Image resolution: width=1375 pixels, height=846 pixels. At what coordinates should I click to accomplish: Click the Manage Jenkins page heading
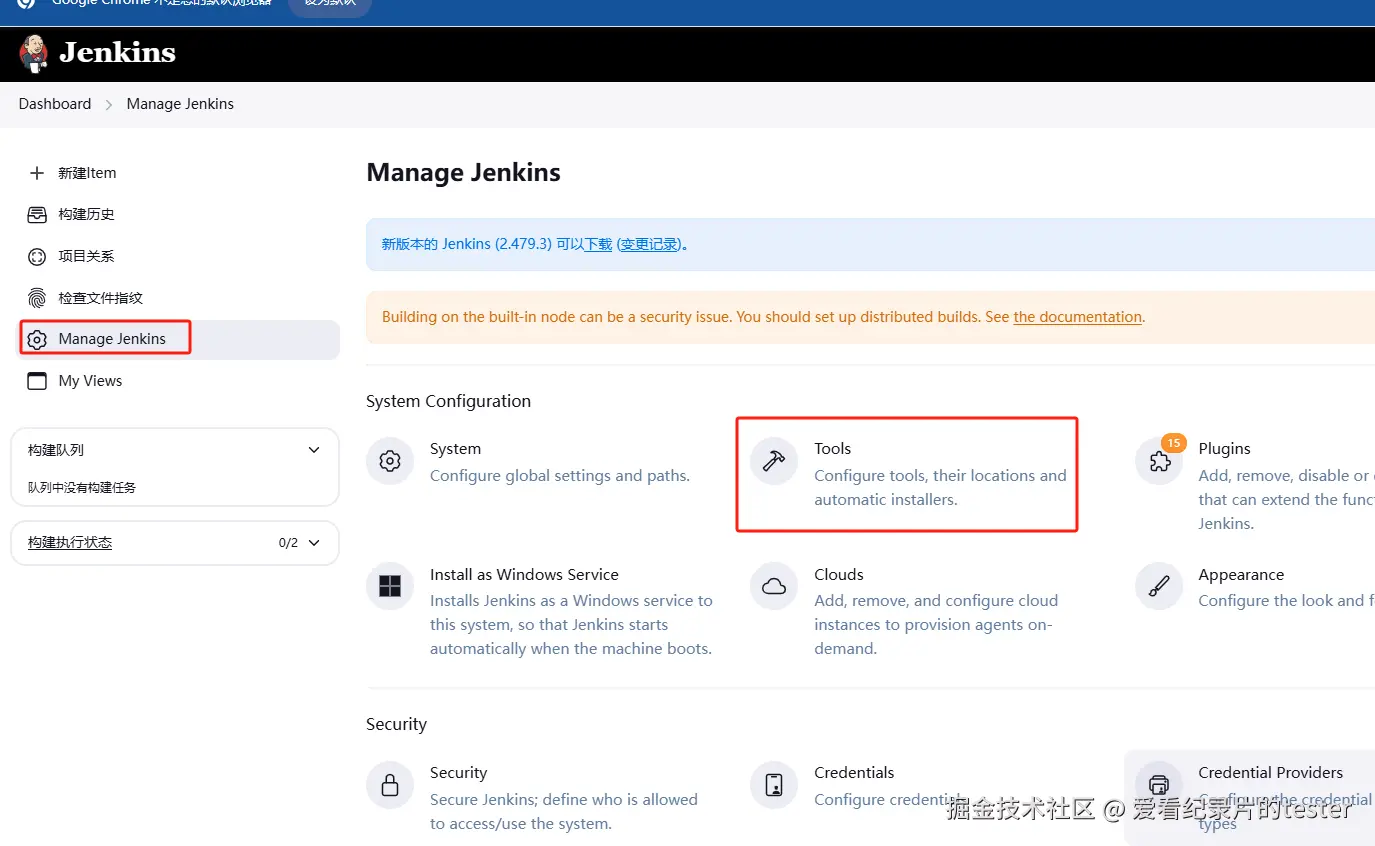[x=463, y=173]
